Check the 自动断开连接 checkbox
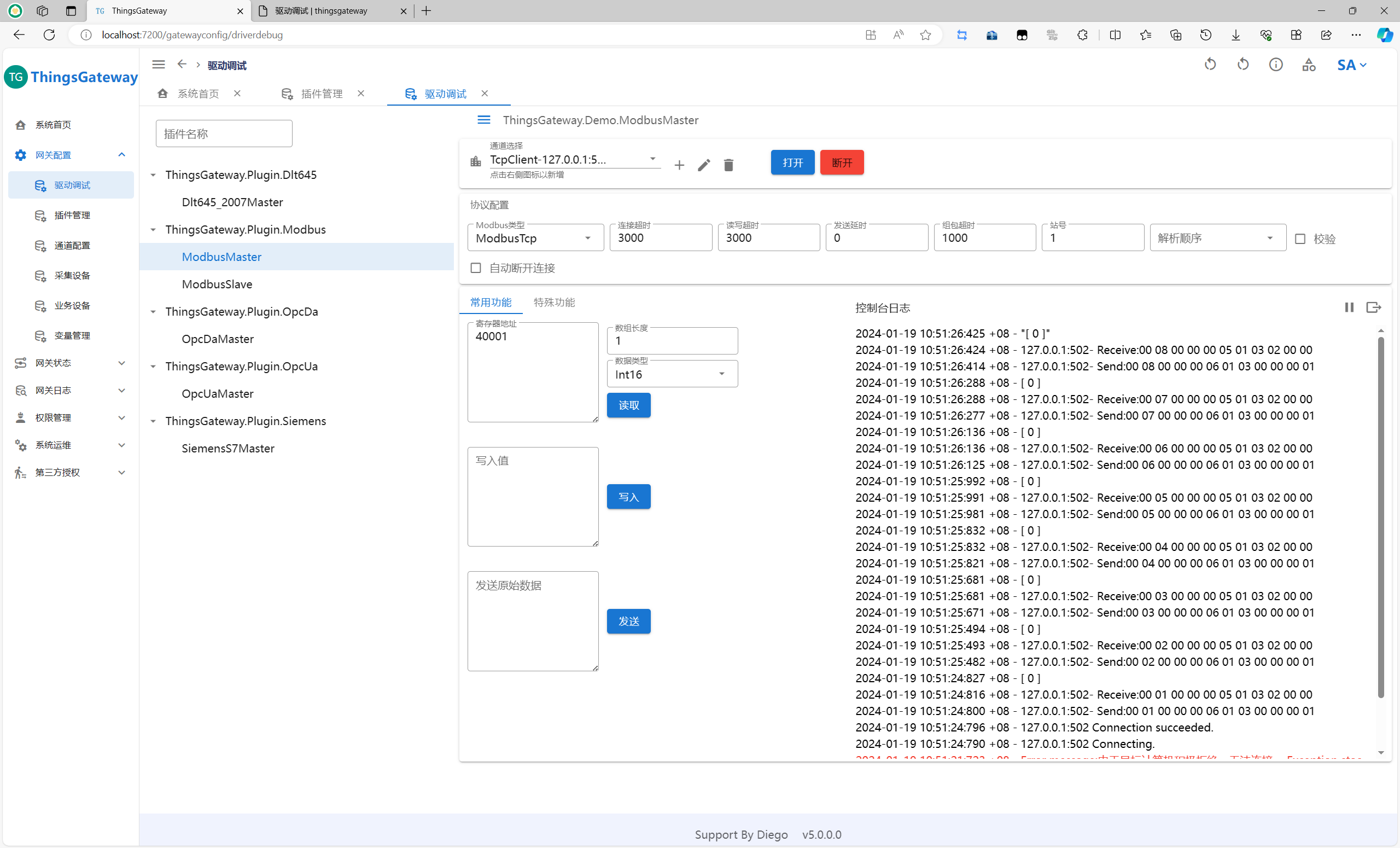Image resolution: width=1400 pixels, height=848 pixels. [x=476, y=268]
